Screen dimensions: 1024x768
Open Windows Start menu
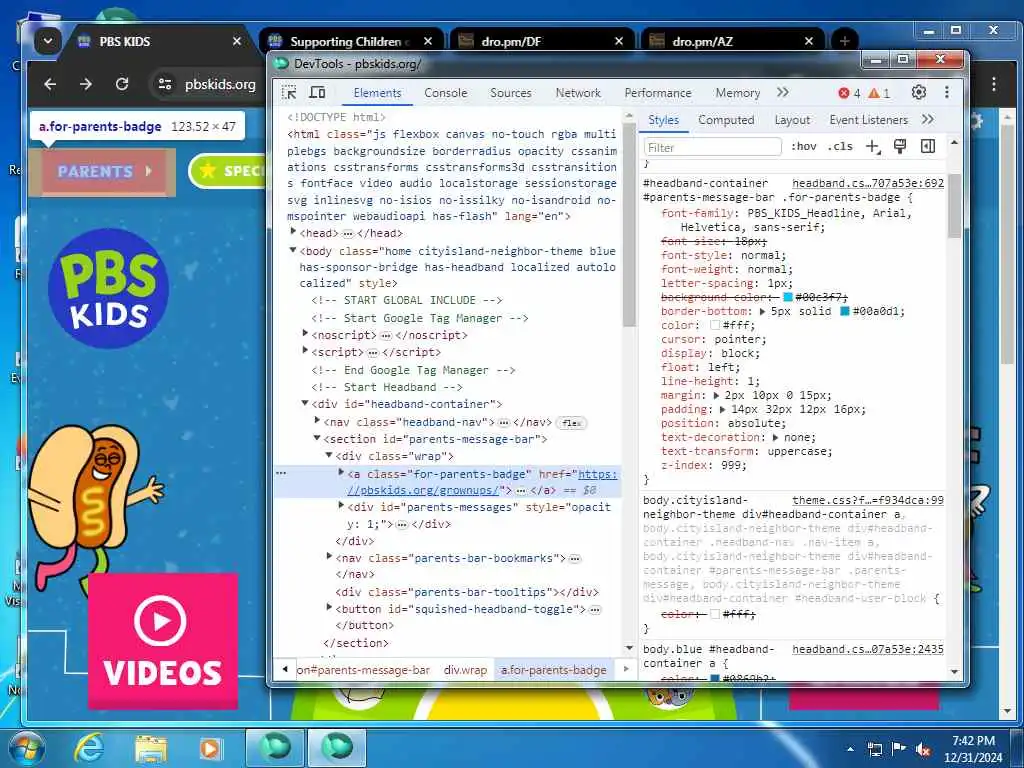click(26, 748)
